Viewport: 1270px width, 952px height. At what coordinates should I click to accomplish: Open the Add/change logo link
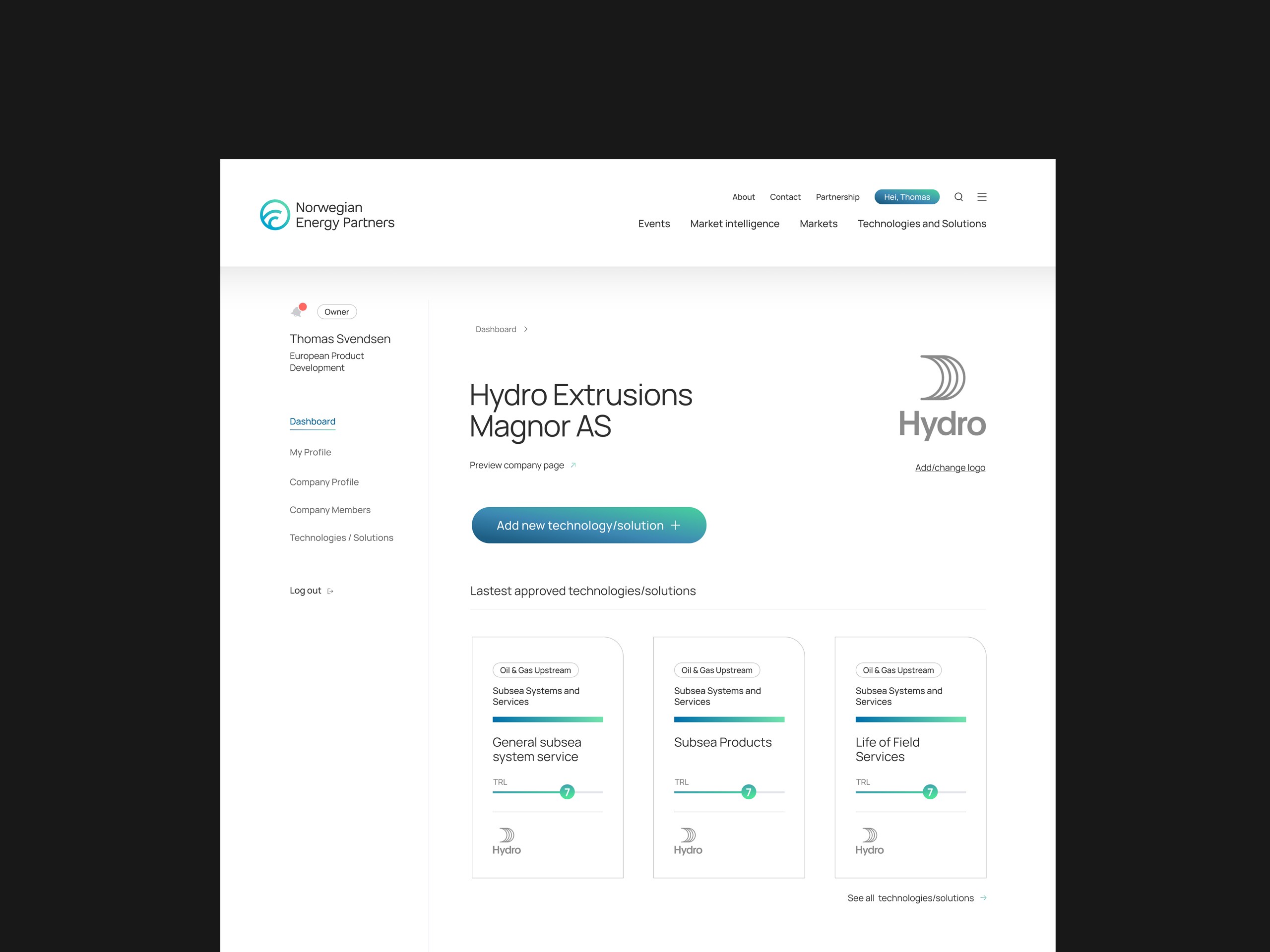coord(950,467)
